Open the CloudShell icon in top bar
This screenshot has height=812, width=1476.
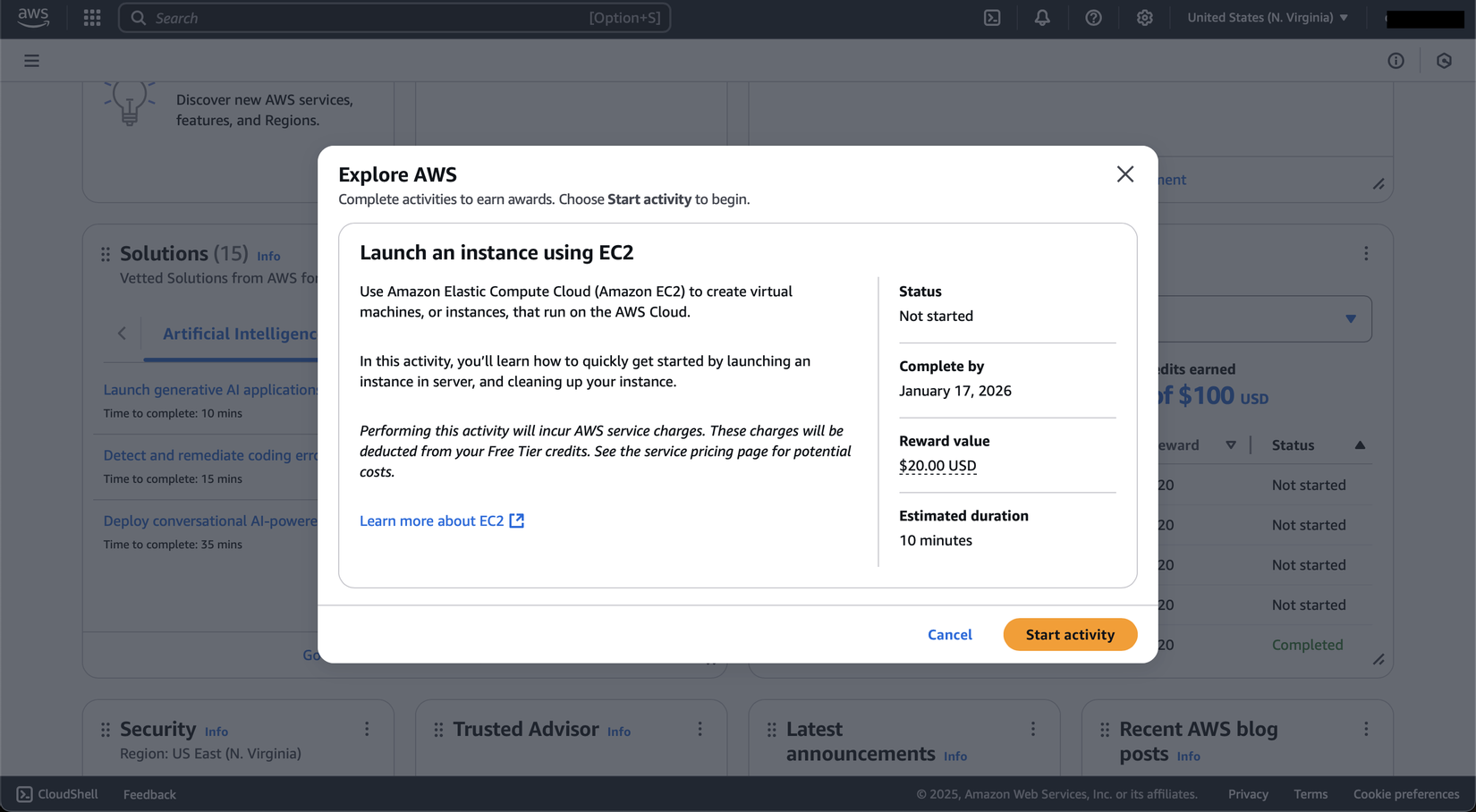click(992, 18)
